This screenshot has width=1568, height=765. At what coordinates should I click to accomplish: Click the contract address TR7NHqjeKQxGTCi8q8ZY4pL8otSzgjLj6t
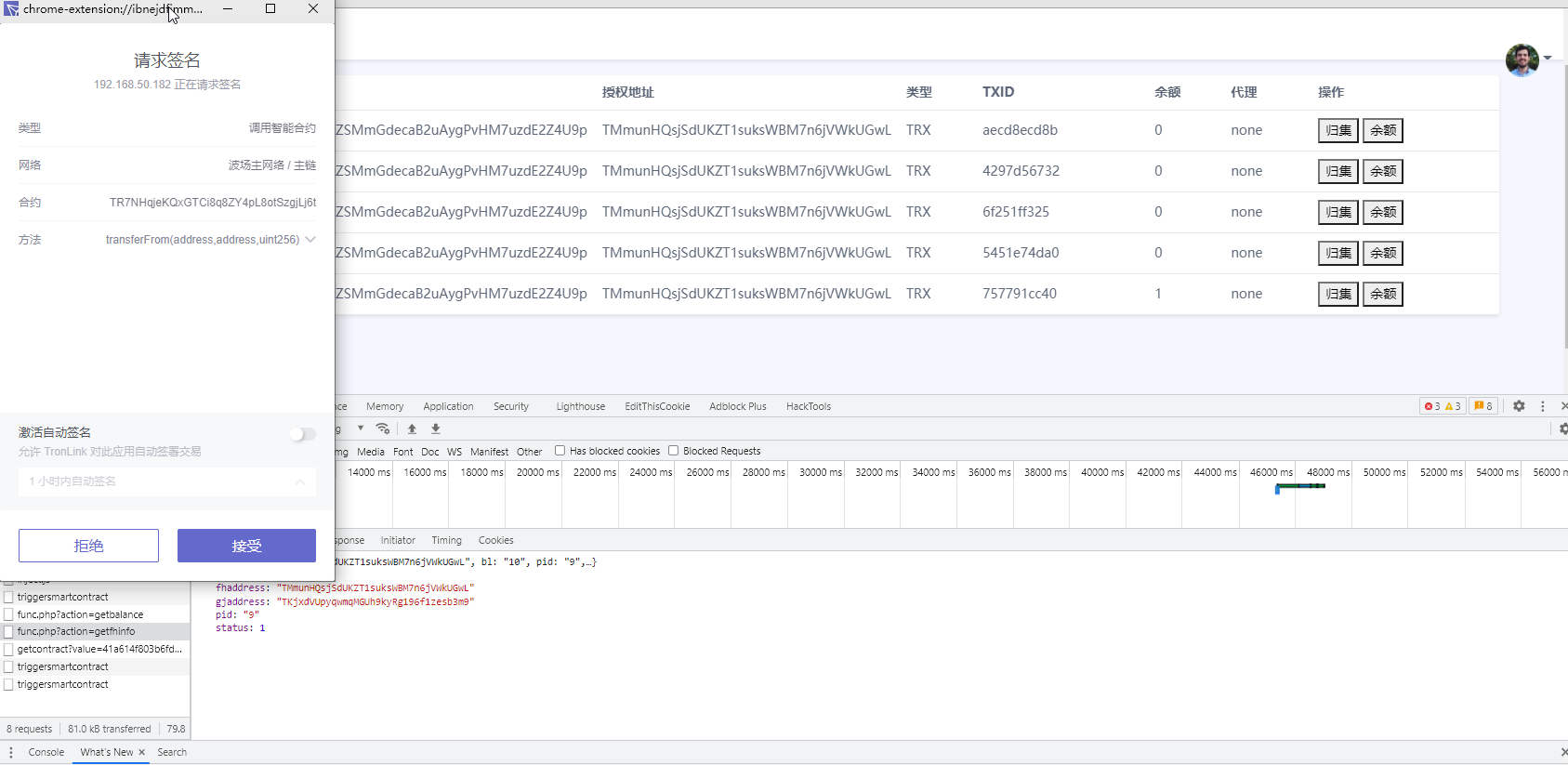coord(213,203)
